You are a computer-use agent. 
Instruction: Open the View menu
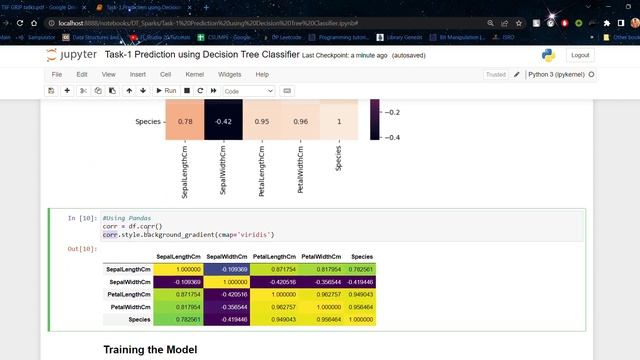pos(109,75)
